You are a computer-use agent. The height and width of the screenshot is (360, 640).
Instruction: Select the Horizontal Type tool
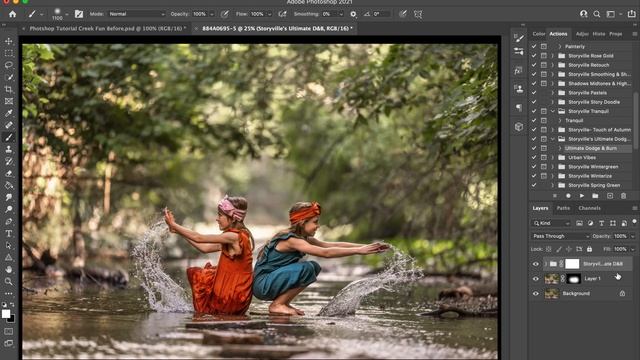tap(9, 233)
